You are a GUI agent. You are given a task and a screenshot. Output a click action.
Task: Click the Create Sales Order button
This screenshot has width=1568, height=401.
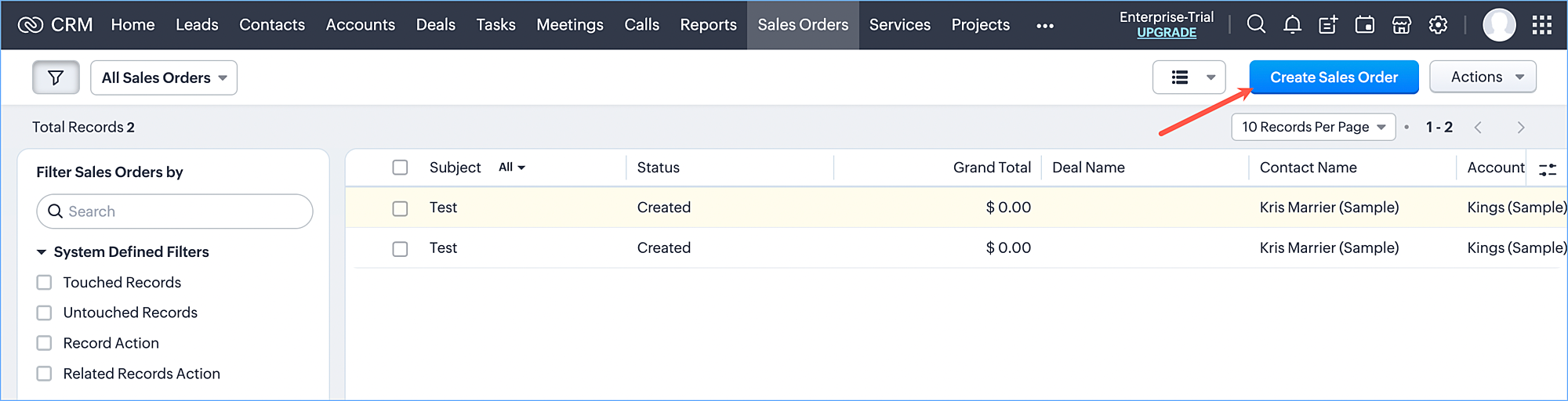tap(1334, 78)
